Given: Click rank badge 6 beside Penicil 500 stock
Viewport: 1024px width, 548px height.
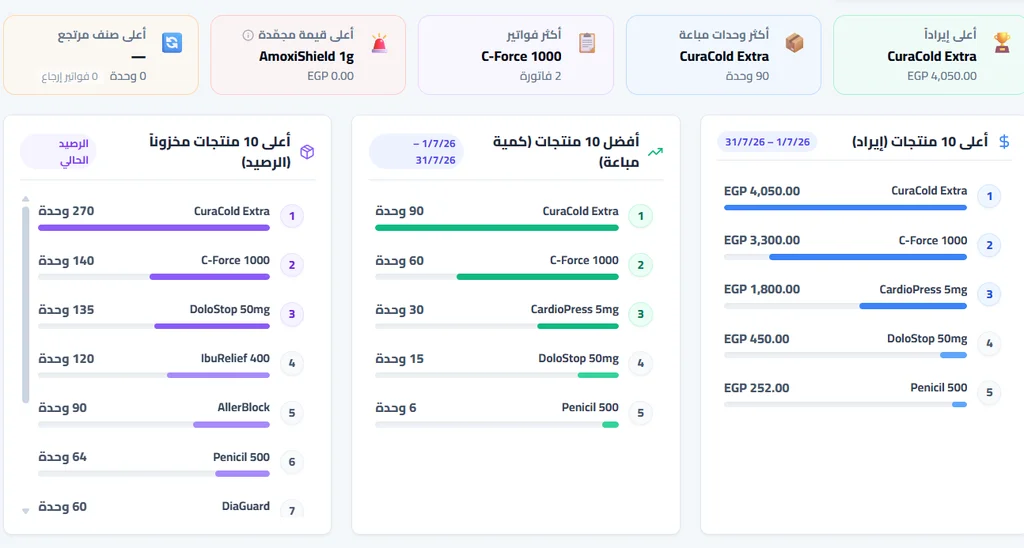Looking at the screenshot, I should [291, 462].
